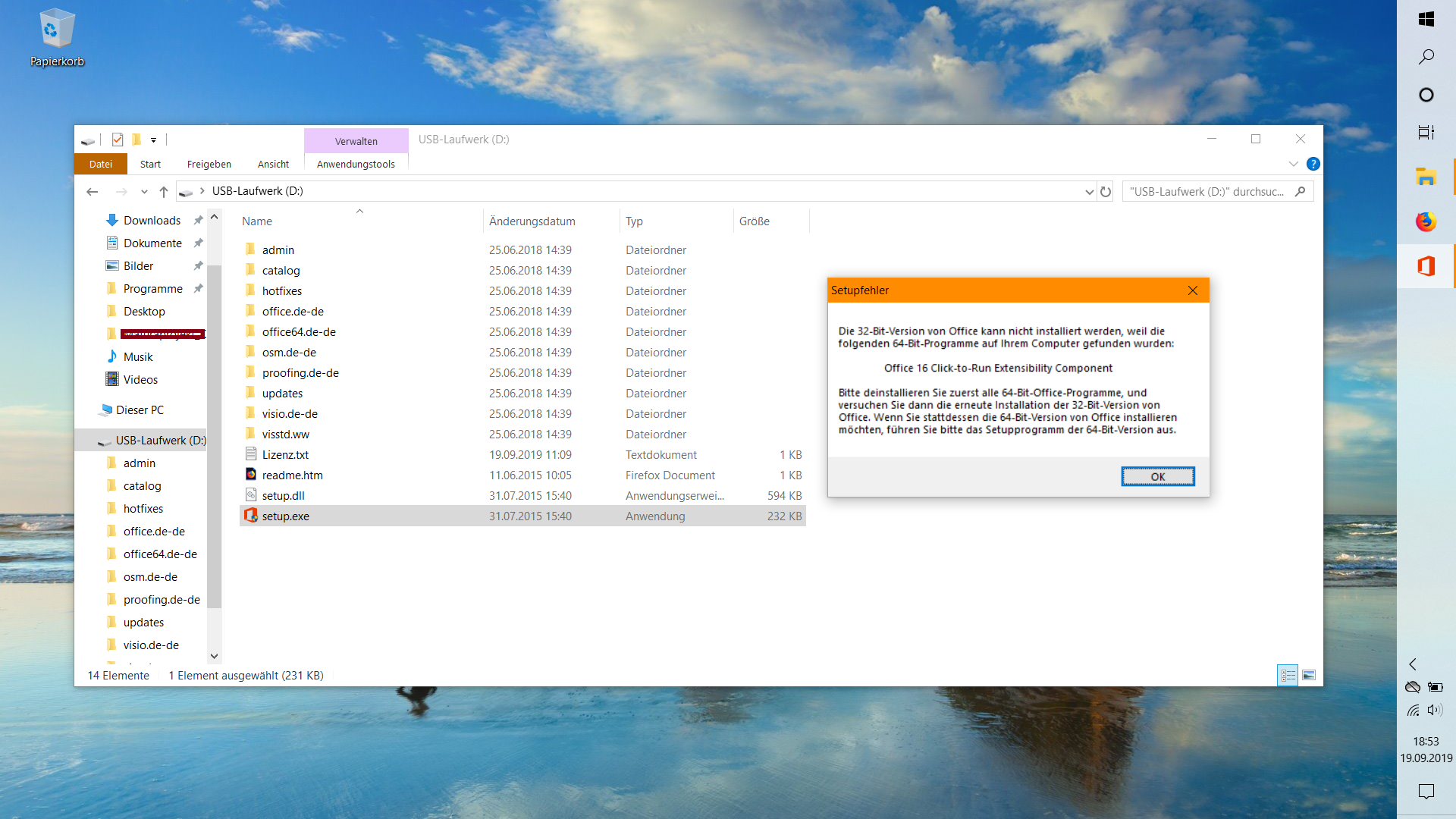
Task: Open Customize Quick Access Toolbar dropdown
Action: pyautogui.click(x=153, y=140)
